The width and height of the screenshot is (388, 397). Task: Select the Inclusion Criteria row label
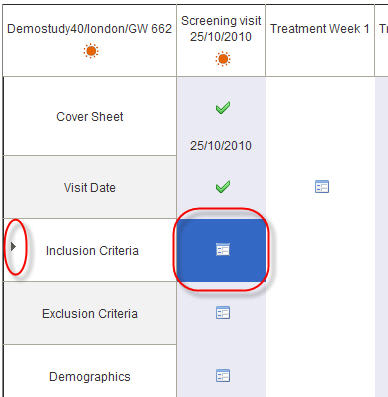pos(92,251)
